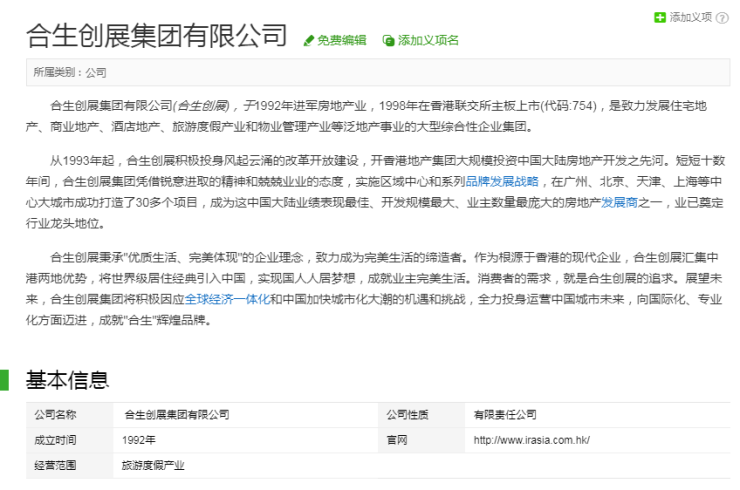Screen dimensions: 740x490
Task: Select the 官网 label cell
Action: point(421,440)
